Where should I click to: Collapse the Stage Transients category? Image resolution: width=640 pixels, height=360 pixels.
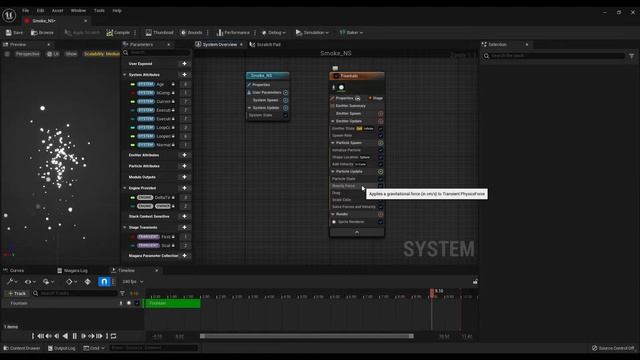pos(125,227)
